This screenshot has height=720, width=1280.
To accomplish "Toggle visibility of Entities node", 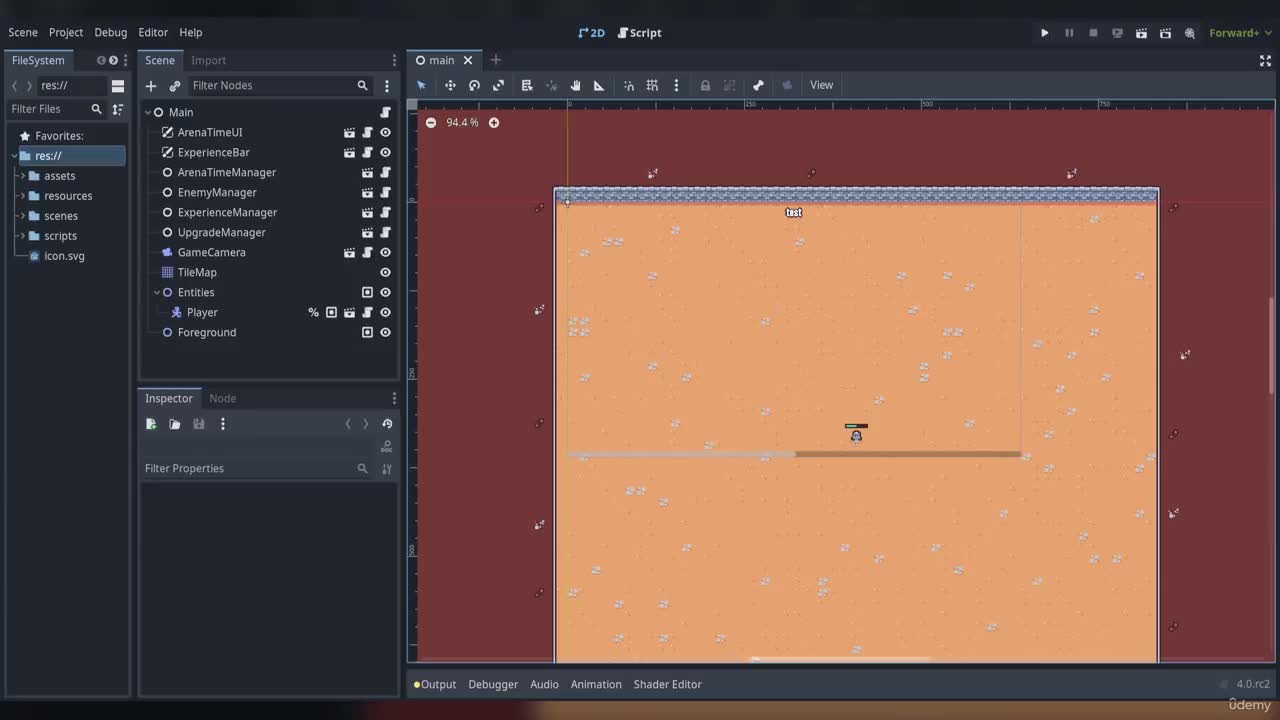I will coord(385,292).
